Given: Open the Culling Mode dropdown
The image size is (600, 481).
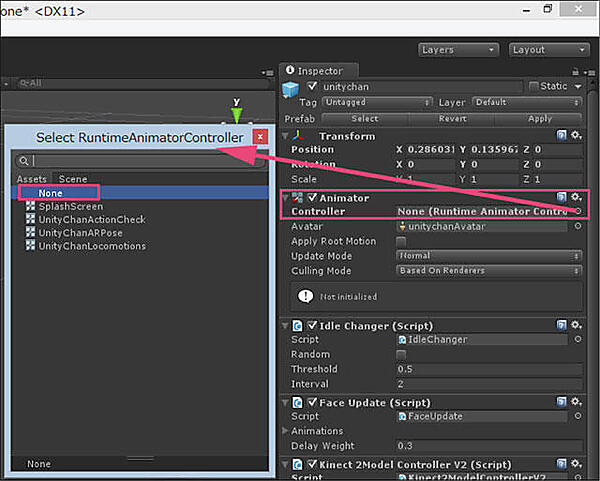Looking at the screenshot, I should click(489, 271).
